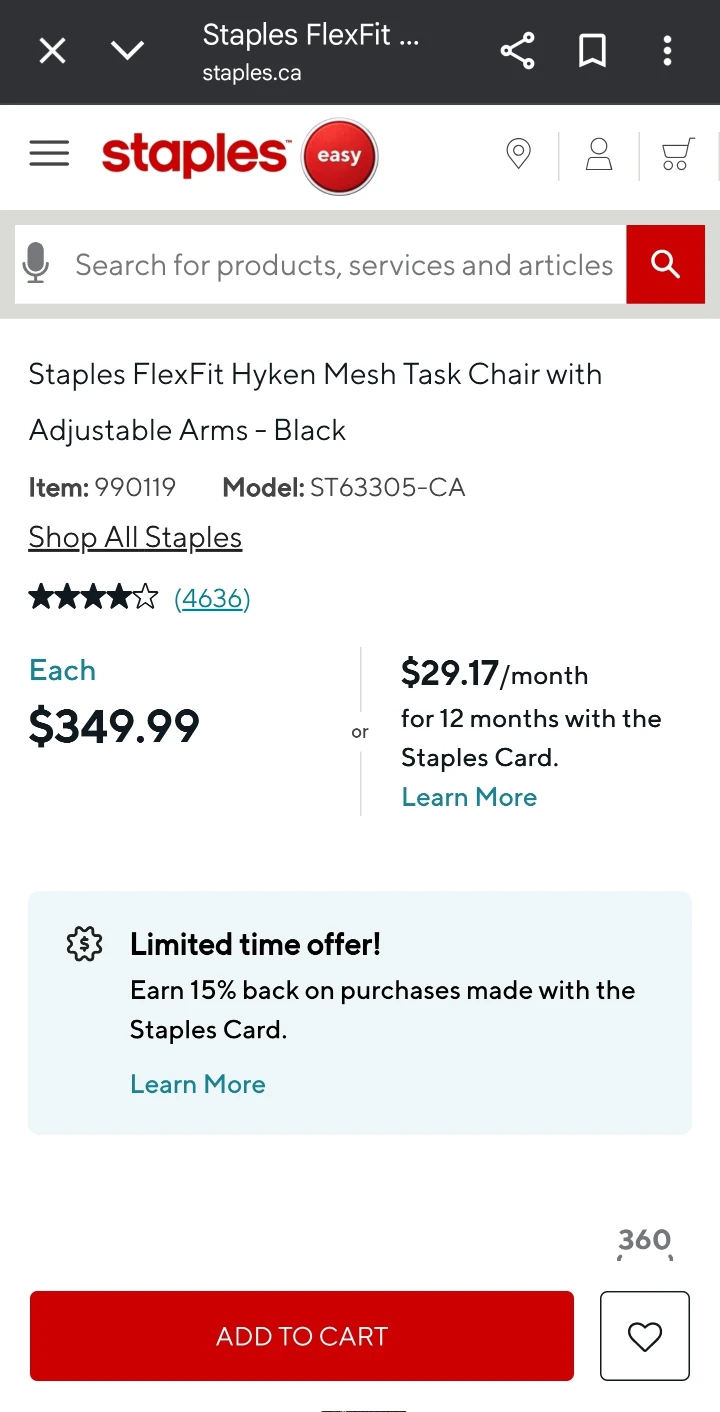
Task: Expand the downward chevron in browser bar
Action: (x=127, y=50)
